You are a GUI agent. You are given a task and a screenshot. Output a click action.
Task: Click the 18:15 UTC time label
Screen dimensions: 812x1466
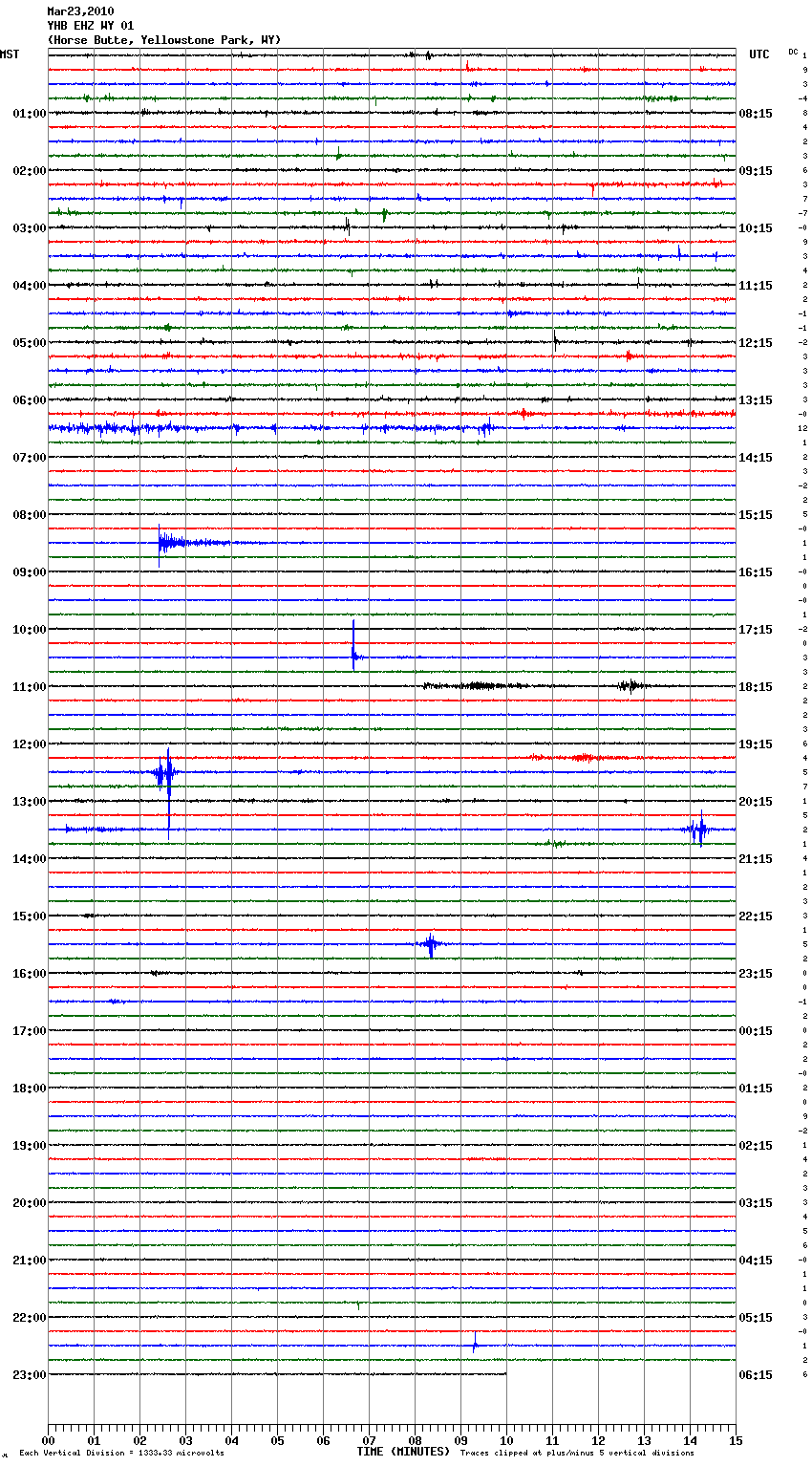[756, 687]
